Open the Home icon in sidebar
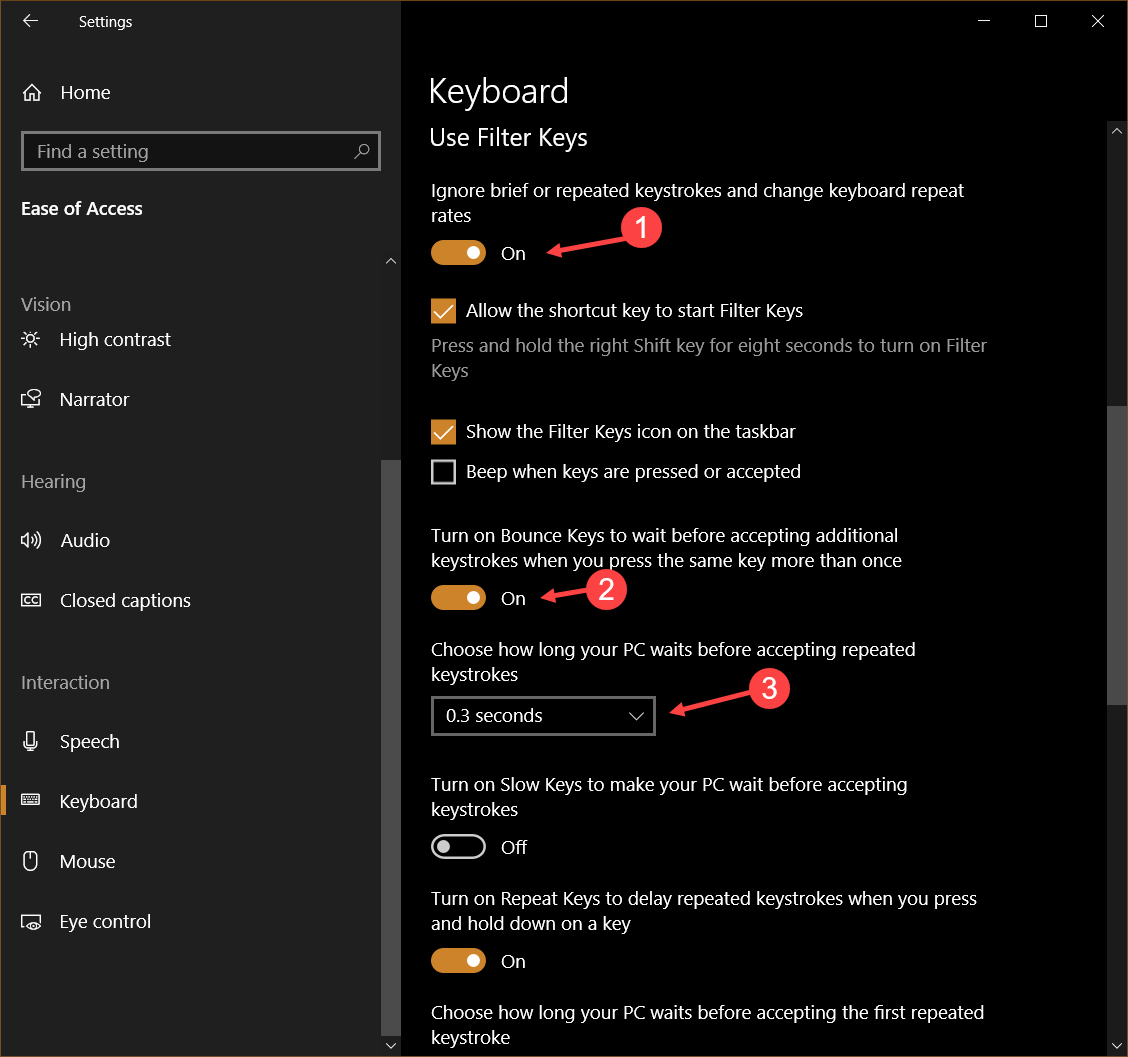 tap(32, 93)
